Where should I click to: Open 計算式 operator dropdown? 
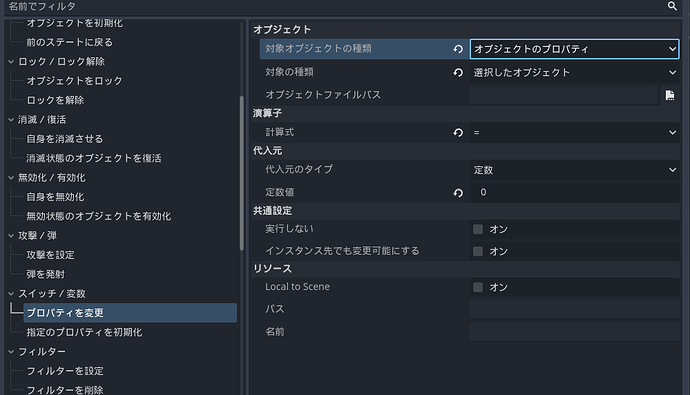pyautogui.click(x=574, y=132)
